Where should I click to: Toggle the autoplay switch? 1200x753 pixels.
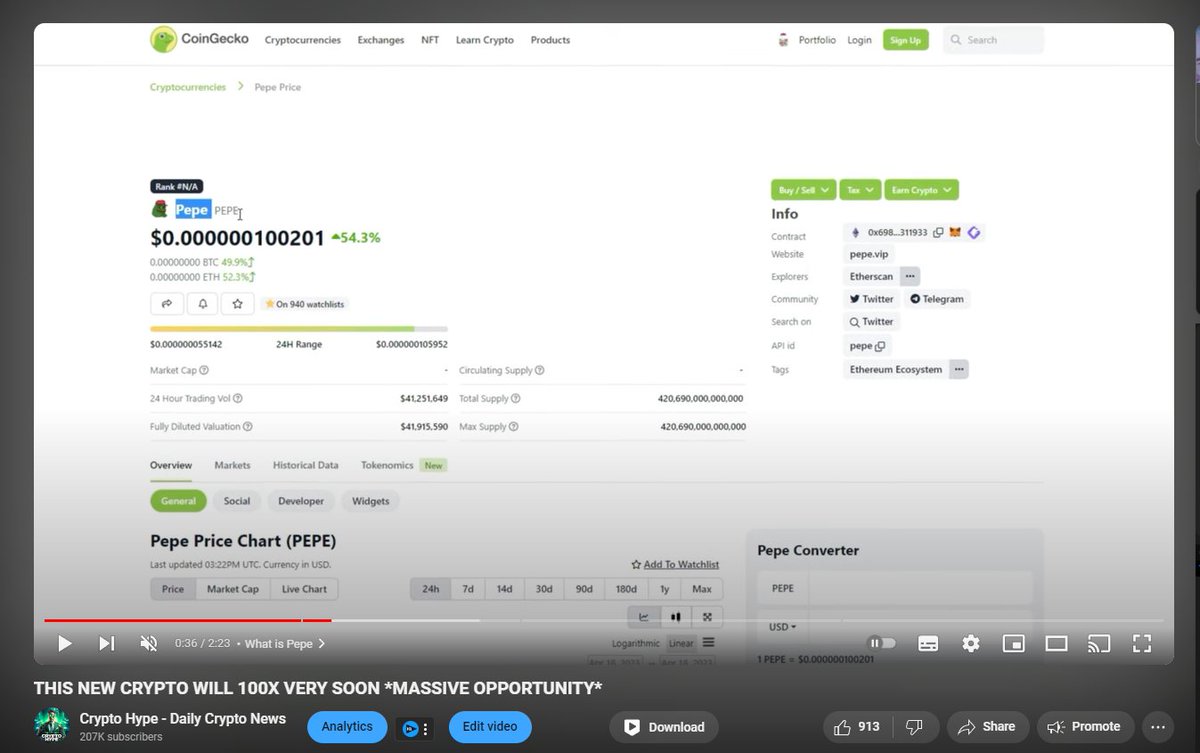tap(881, 643)
